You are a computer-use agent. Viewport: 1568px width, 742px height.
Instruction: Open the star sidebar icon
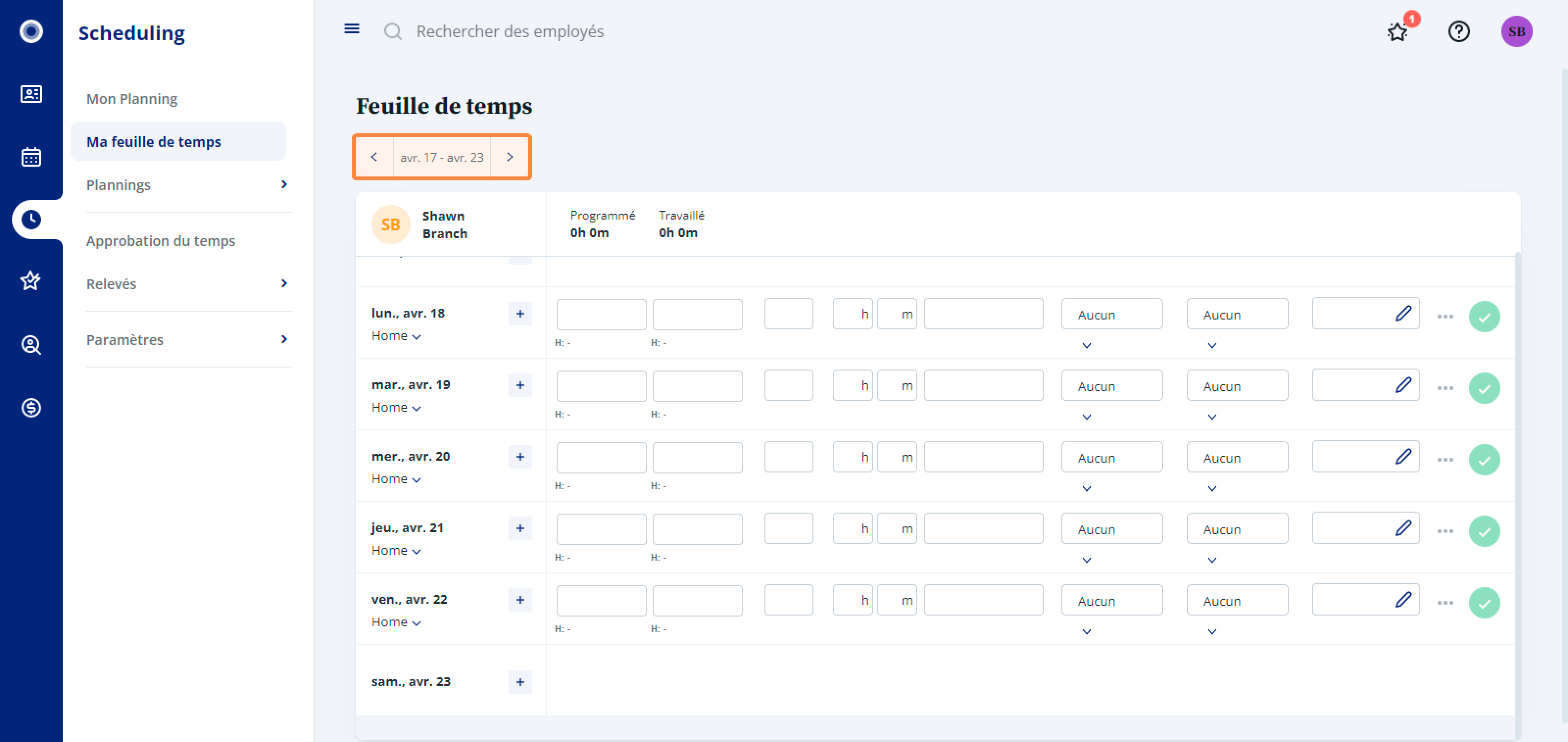(x=31, y=281)
